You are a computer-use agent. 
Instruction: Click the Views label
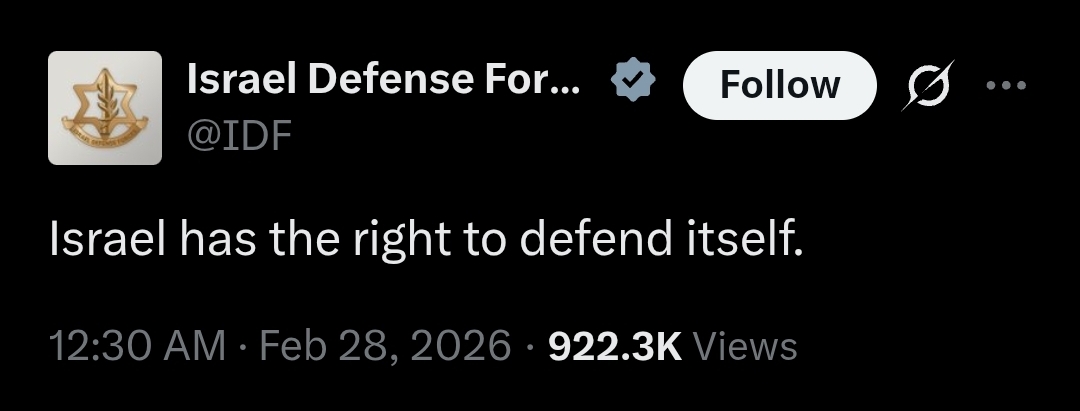coord(745,346)
